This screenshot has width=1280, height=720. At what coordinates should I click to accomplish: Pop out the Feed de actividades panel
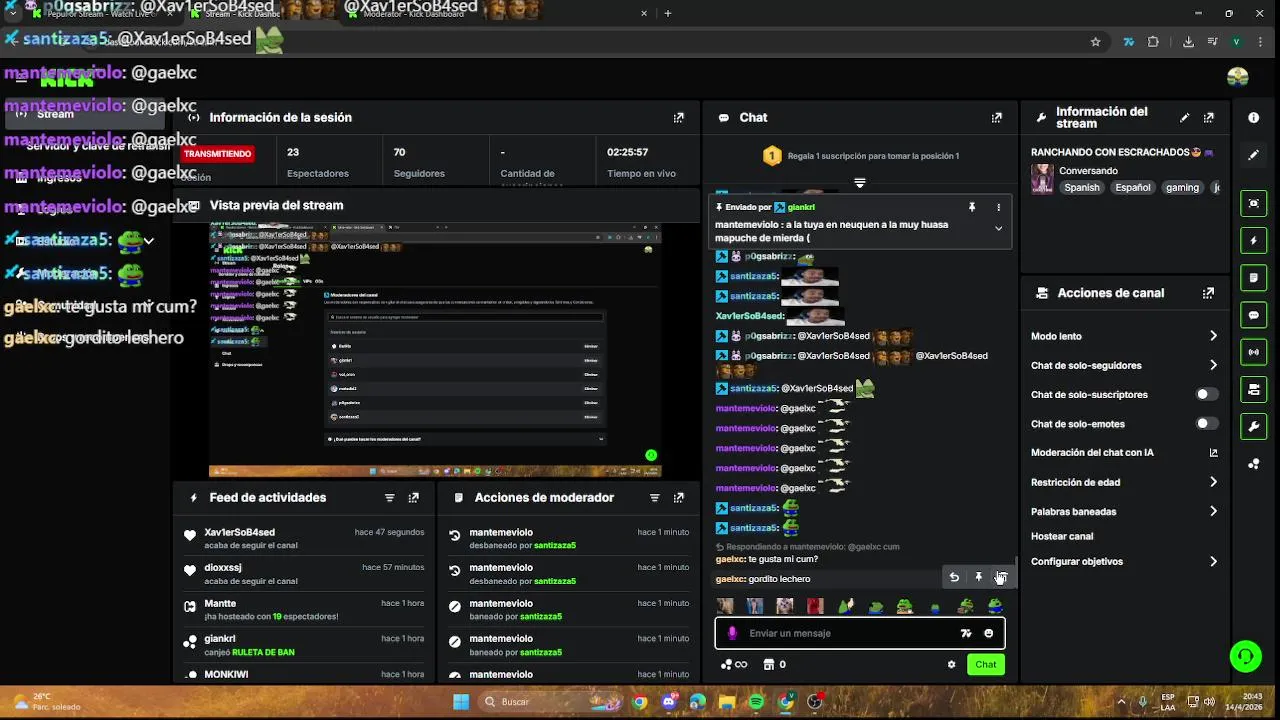coord(414,497)
